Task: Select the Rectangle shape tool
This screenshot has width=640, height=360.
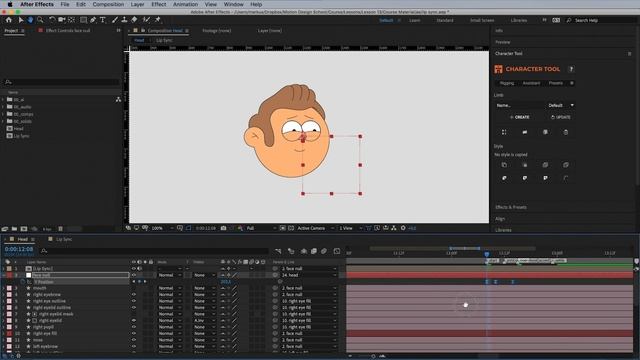Action: [x=84, y=20]
